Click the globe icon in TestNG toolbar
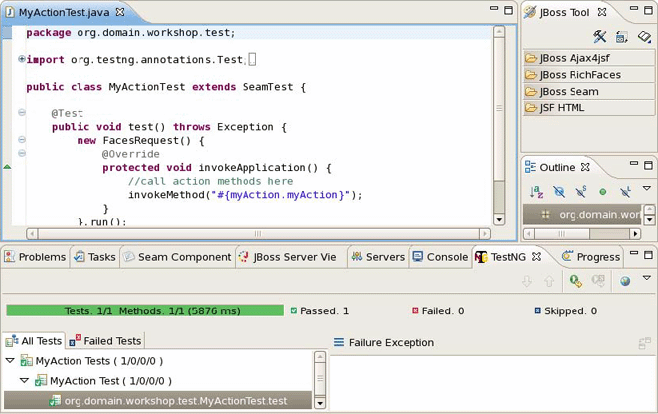The height and width of the screenshot is (414, 658). click(625, 281)
